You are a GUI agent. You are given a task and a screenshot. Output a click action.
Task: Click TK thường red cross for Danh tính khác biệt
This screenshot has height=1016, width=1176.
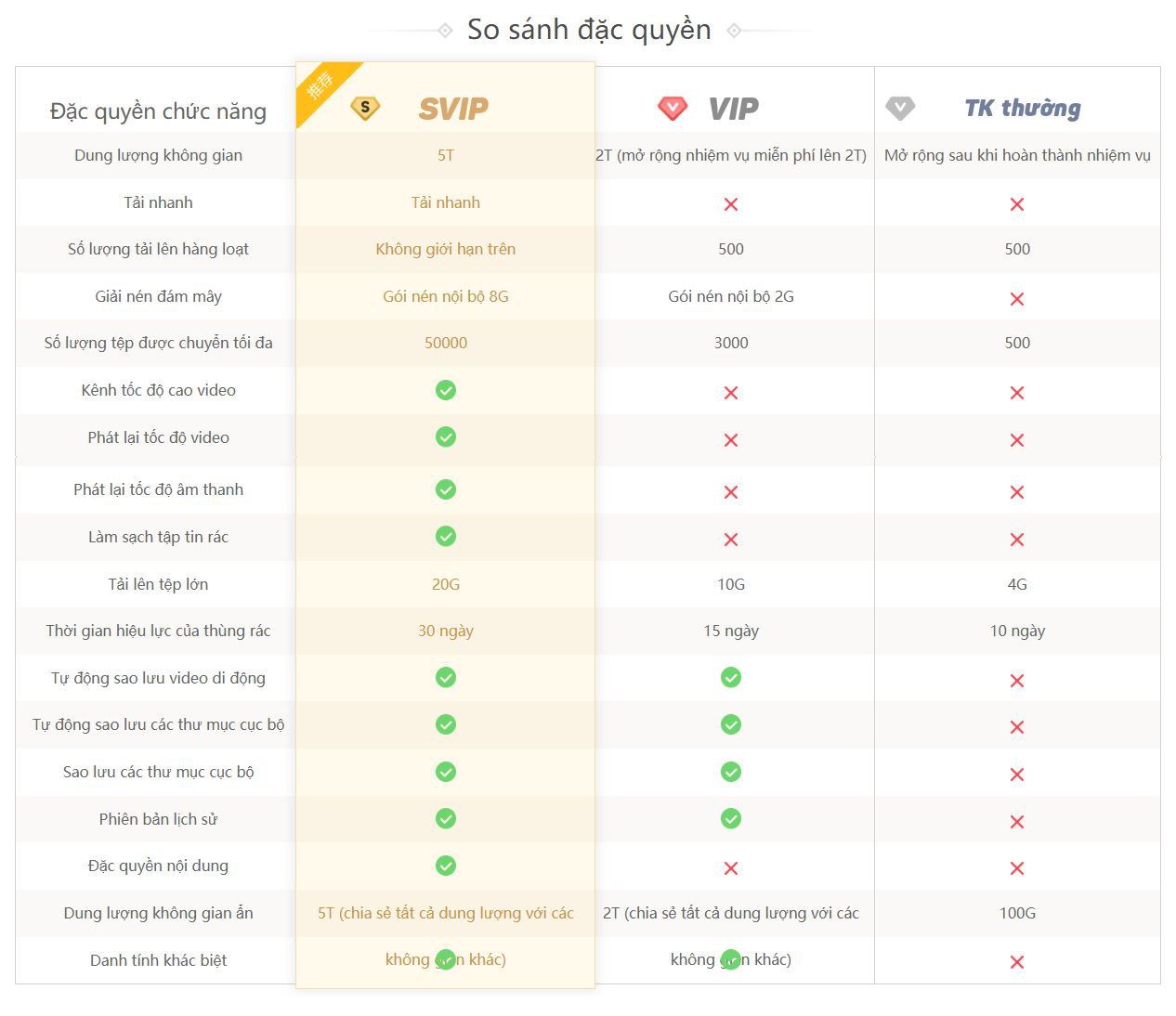(1017, 962)
